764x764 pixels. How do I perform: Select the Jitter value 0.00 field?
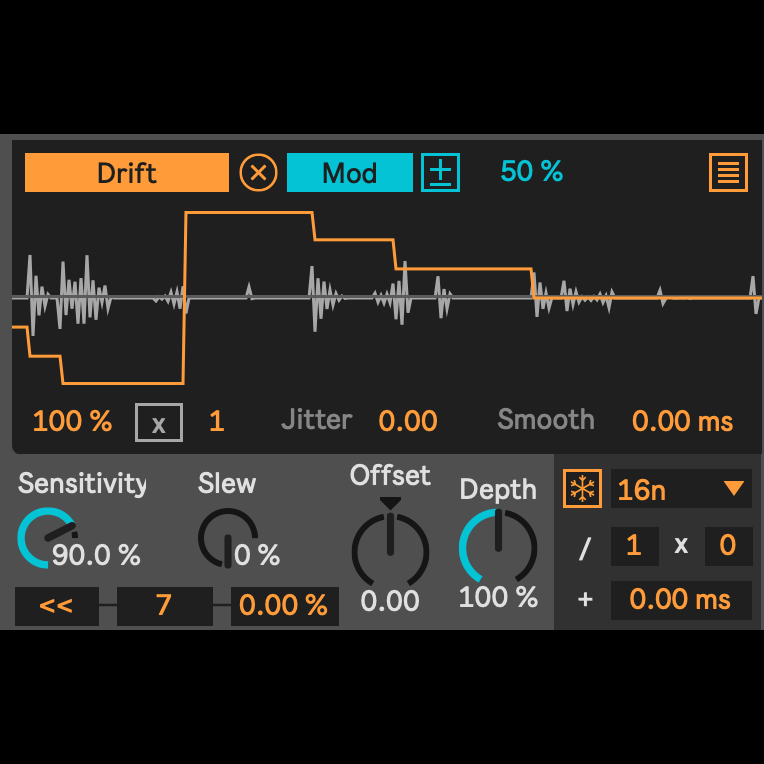tap(408, 422)
